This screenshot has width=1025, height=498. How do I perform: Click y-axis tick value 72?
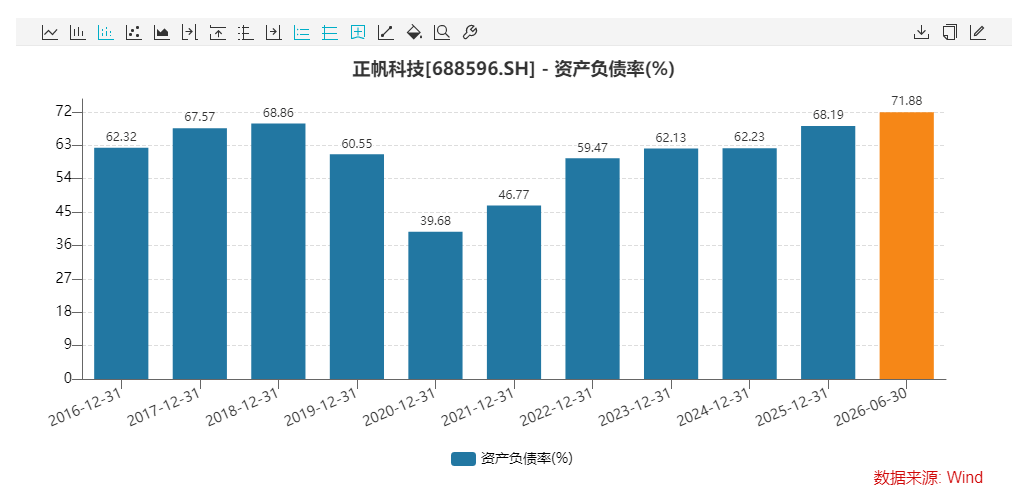[x=64, y=112]
